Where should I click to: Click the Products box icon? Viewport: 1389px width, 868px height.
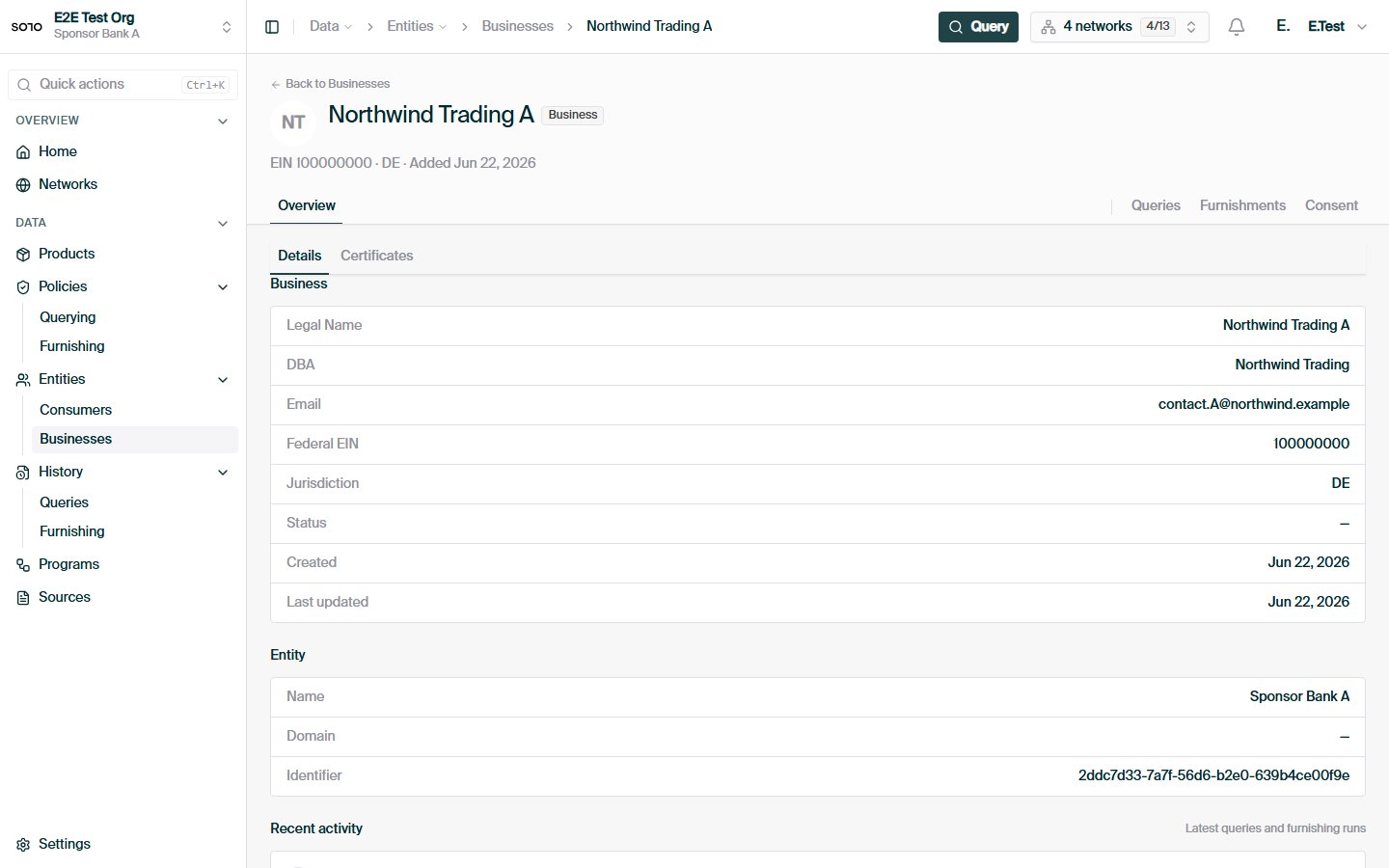[x=23, y=254]
